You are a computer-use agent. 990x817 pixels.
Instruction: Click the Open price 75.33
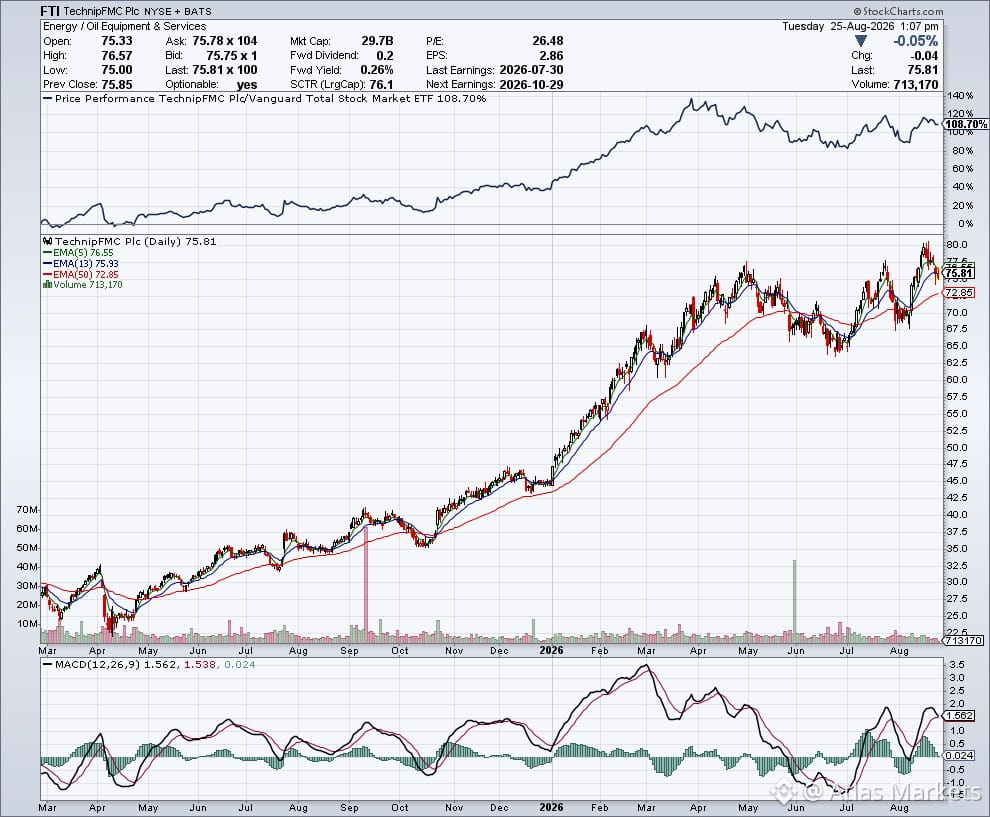point(117,41)
